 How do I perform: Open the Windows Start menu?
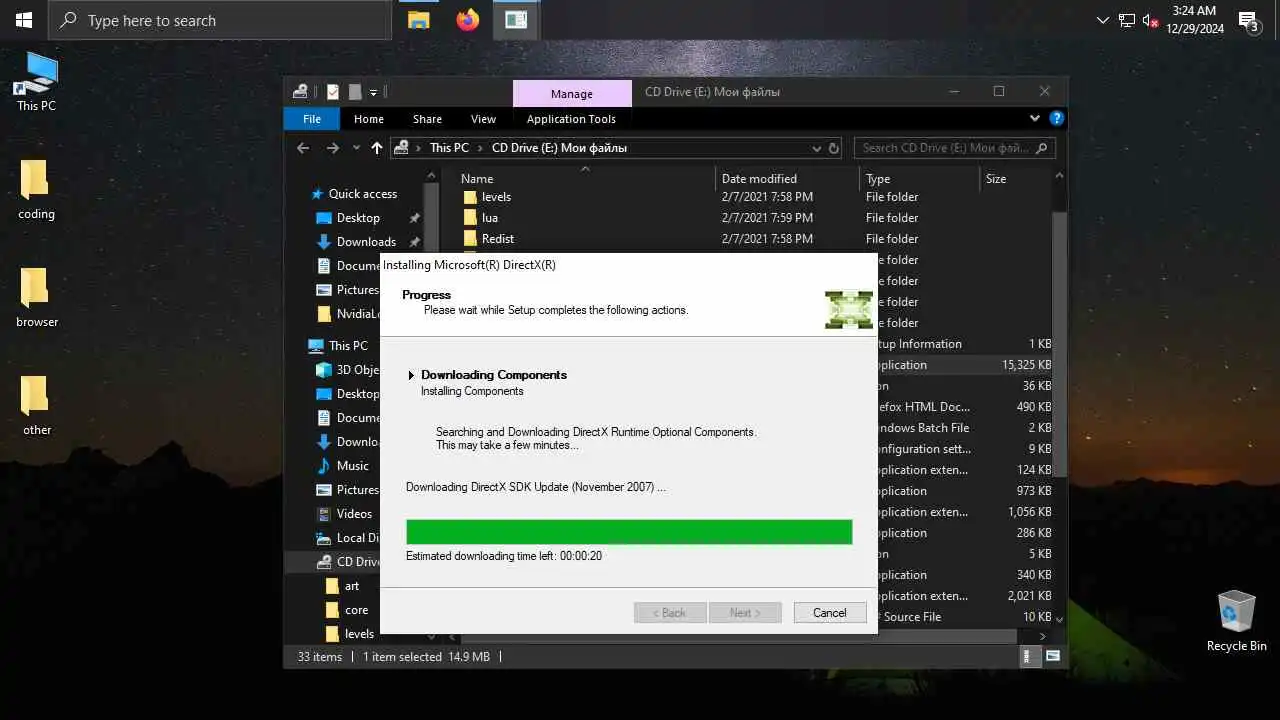point(24,20)
